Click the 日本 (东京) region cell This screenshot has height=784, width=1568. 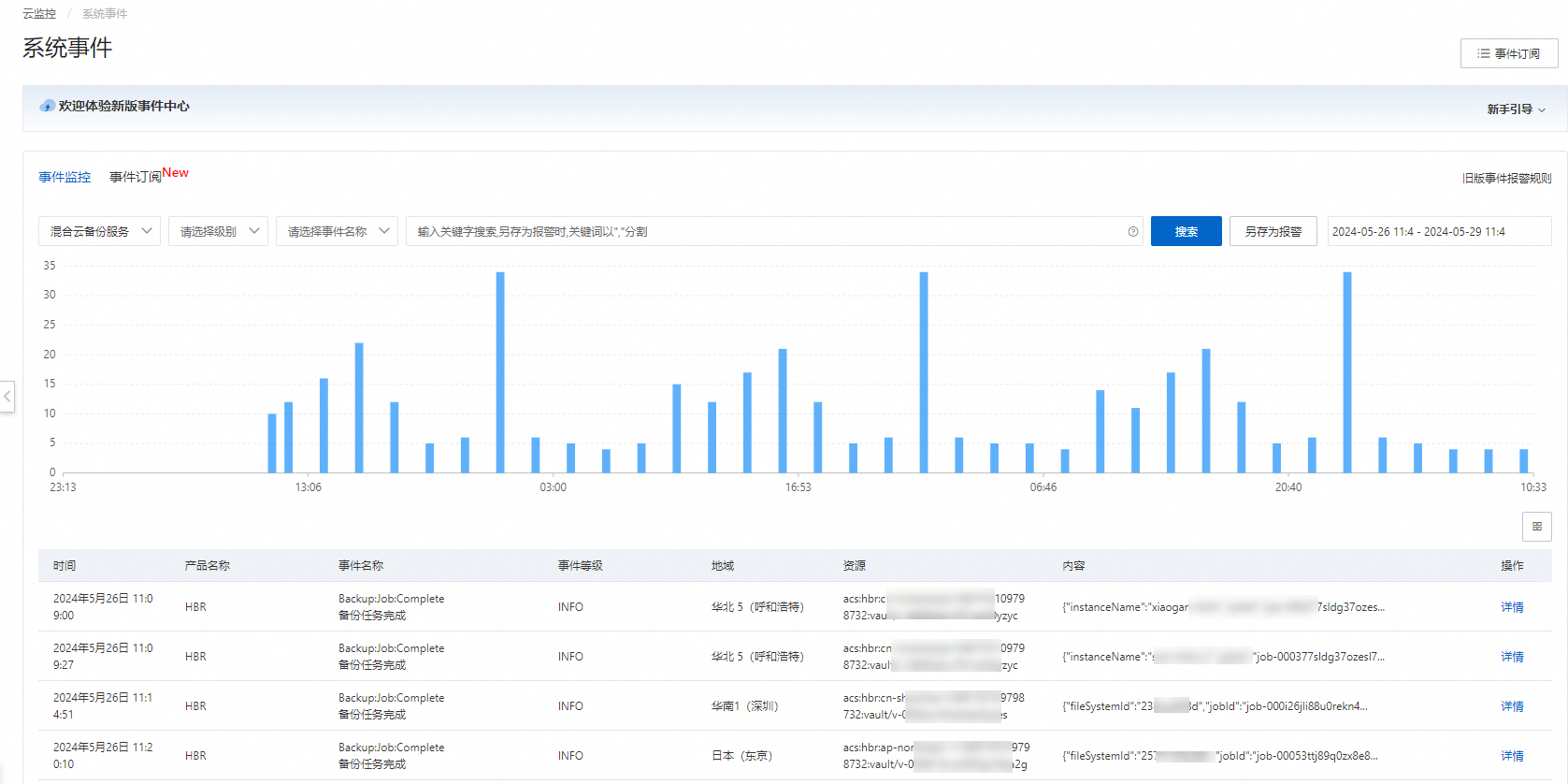[x=741, y=756]
